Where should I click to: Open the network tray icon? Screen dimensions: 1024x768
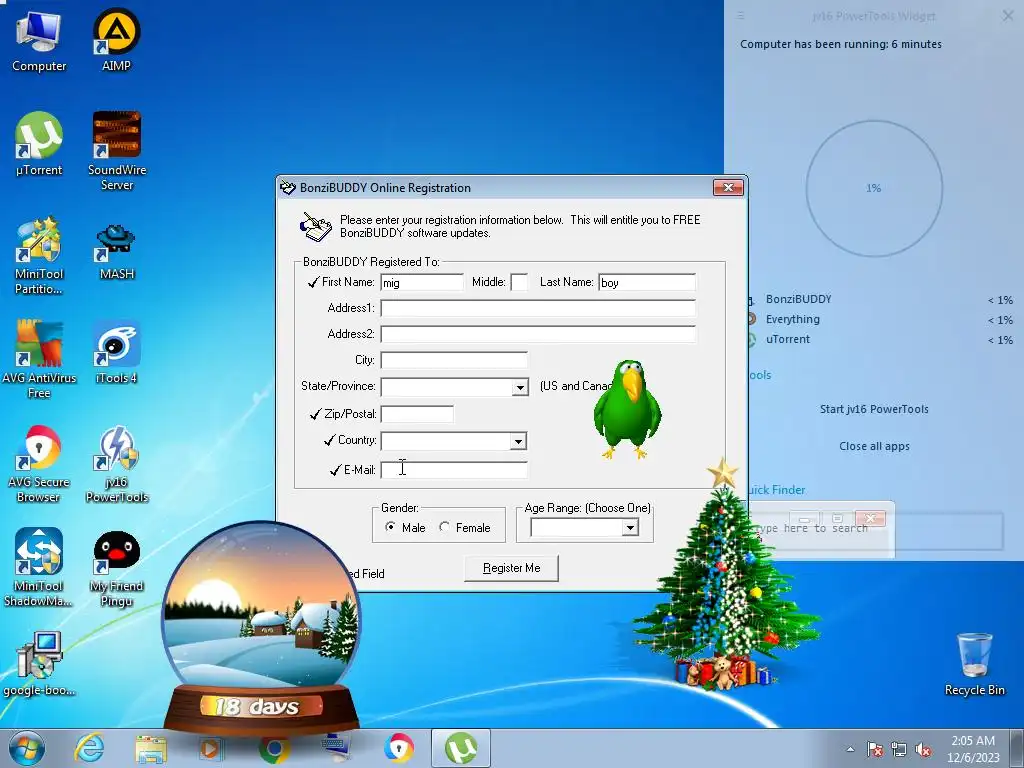click(x=899, y=750)
